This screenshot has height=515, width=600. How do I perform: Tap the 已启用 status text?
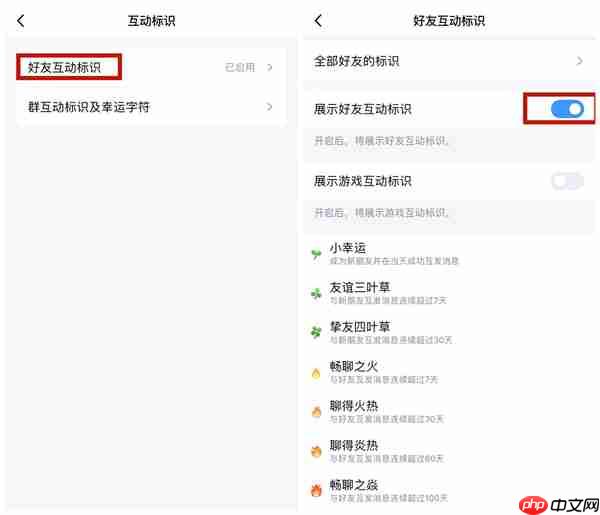pyautogui.click(x=240, y=67)
